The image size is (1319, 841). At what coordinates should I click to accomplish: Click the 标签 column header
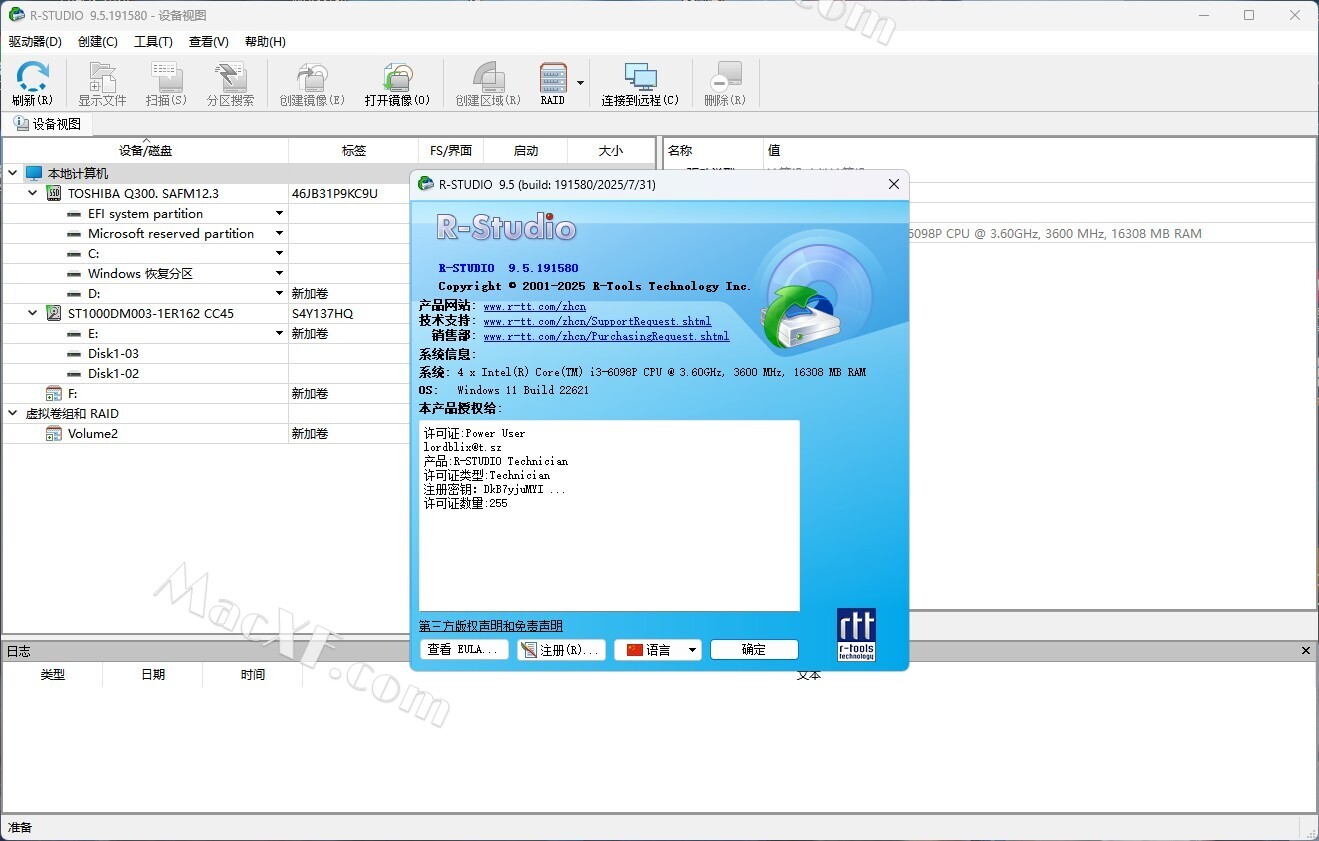pos(354,151)
